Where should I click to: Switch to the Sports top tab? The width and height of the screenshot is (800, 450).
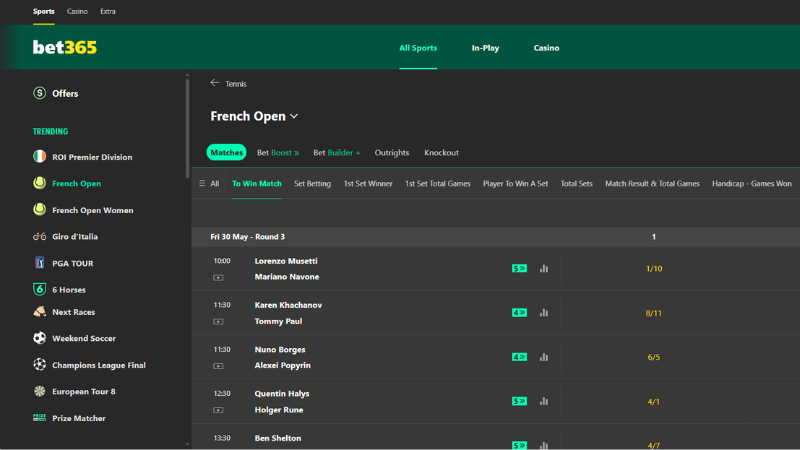(44, 11)
